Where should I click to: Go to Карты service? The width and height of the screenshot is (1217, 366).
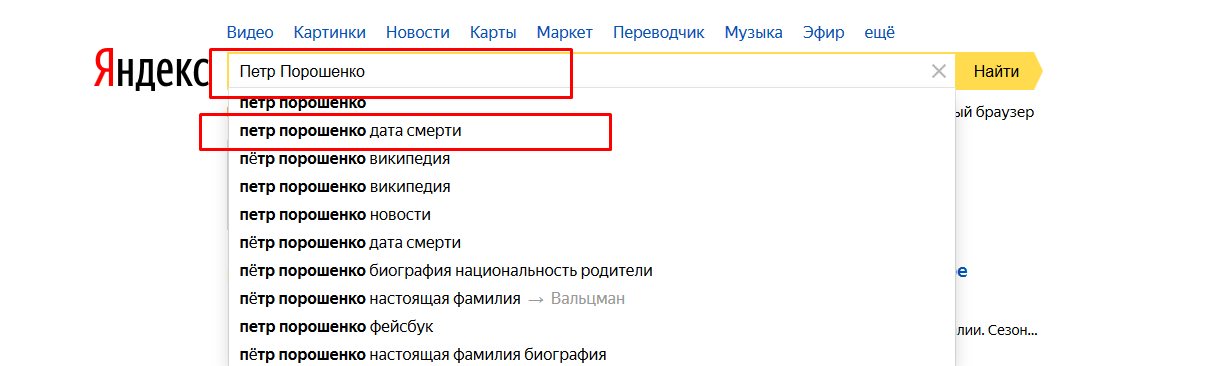click(493, 33)
